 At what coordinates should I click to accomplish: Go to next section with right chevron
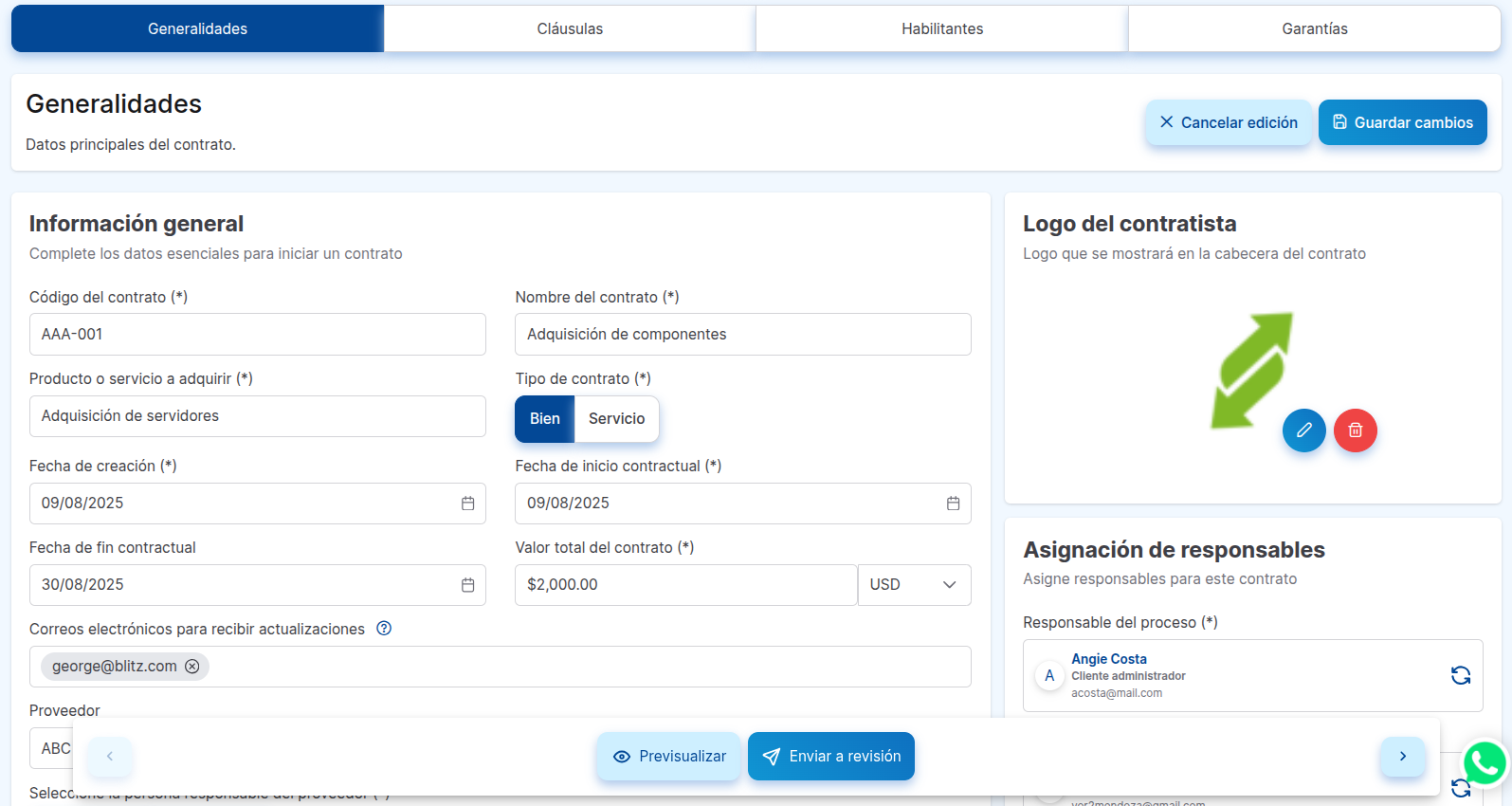point(1402,757)
